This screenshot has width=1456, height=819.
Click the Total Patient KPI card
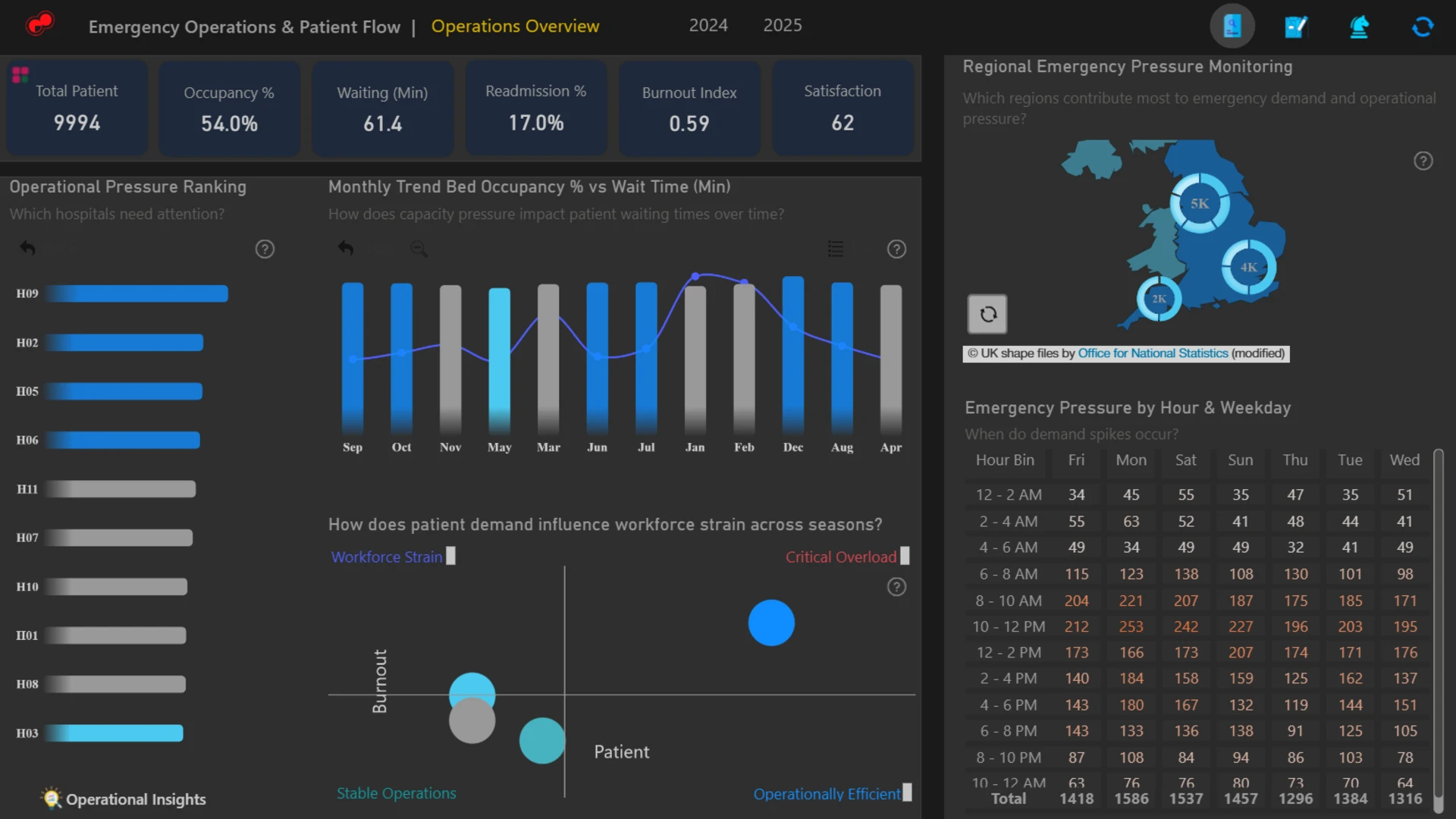pos(77,108)
